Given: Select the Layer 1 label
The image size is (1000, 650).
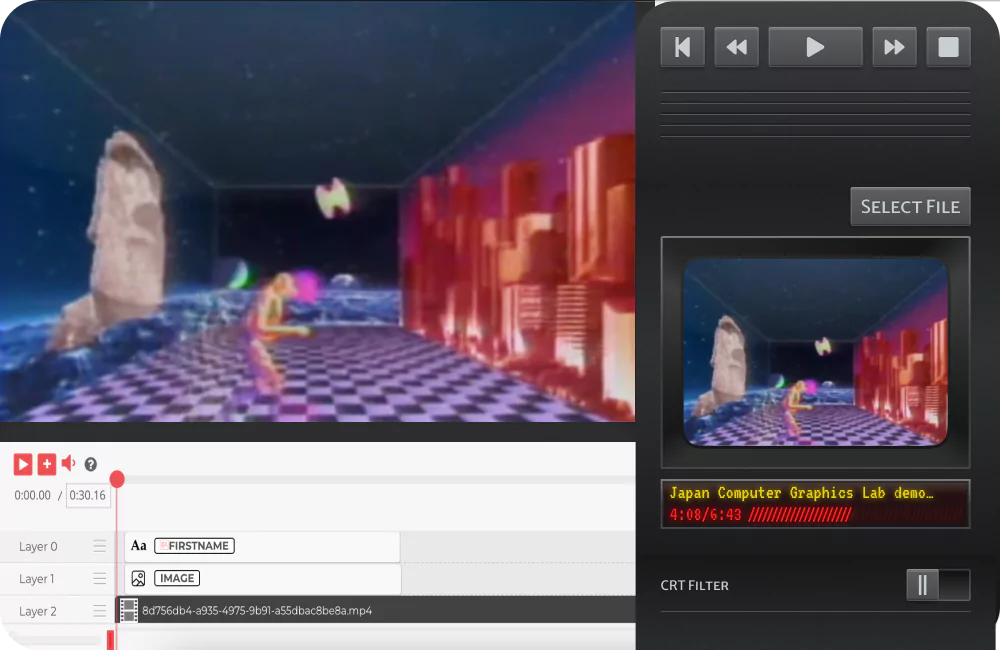Looking at the screenshot, I should tap(36, 579).
